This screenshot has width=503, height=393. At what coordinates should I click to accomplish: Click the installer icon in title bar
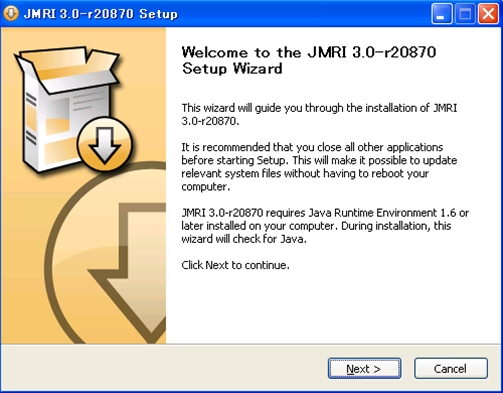tap(11, 14)
